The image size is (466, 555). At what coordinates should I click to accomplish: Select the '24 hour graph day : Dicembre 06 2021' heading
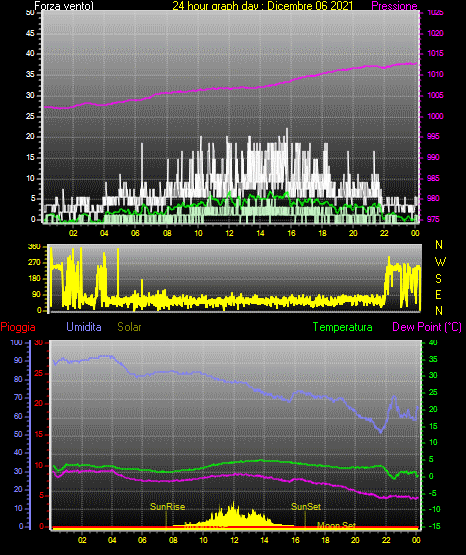pyautogui.click(x=263, y=6)
